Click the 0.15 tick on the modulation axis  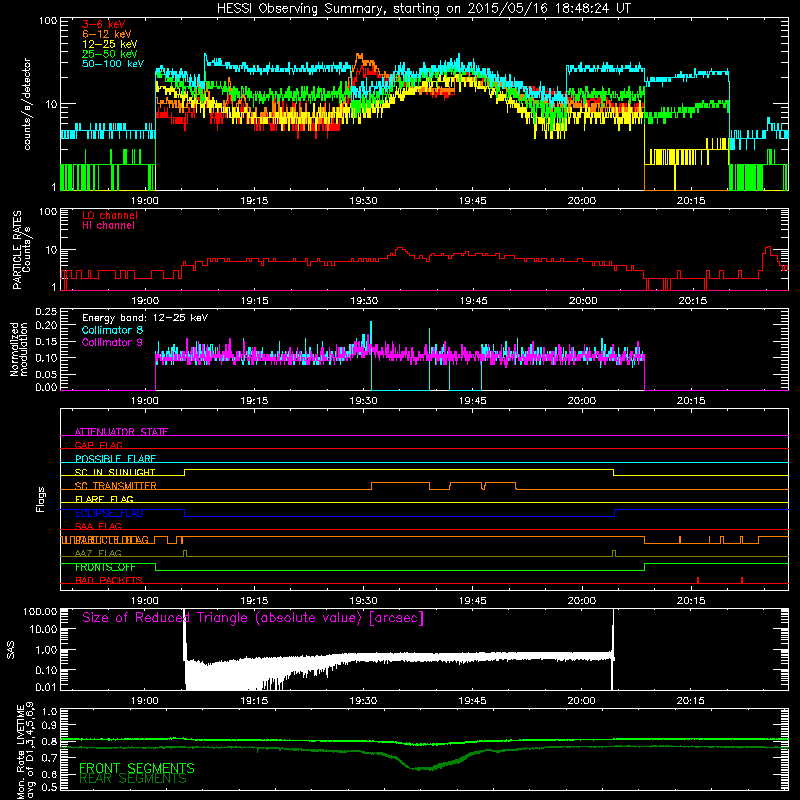46,341
